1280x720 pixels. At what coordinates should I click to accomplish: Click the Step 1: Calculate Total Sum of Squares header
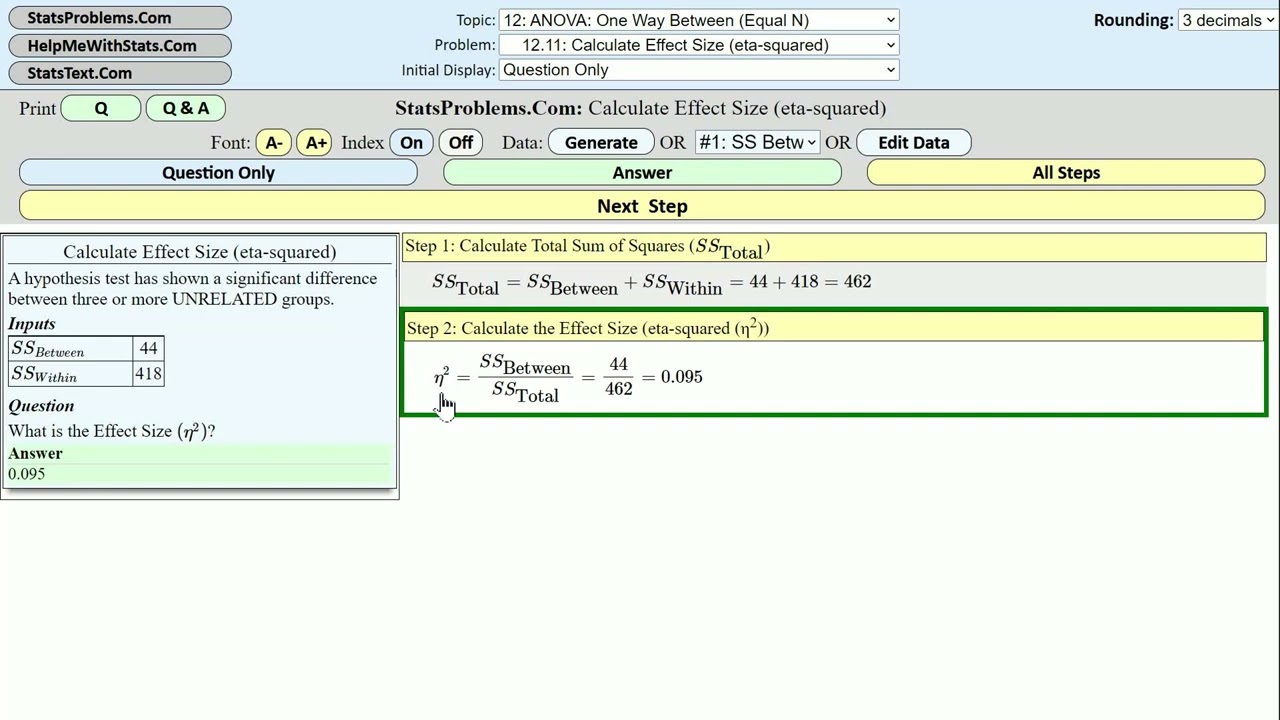coord(834,247)
